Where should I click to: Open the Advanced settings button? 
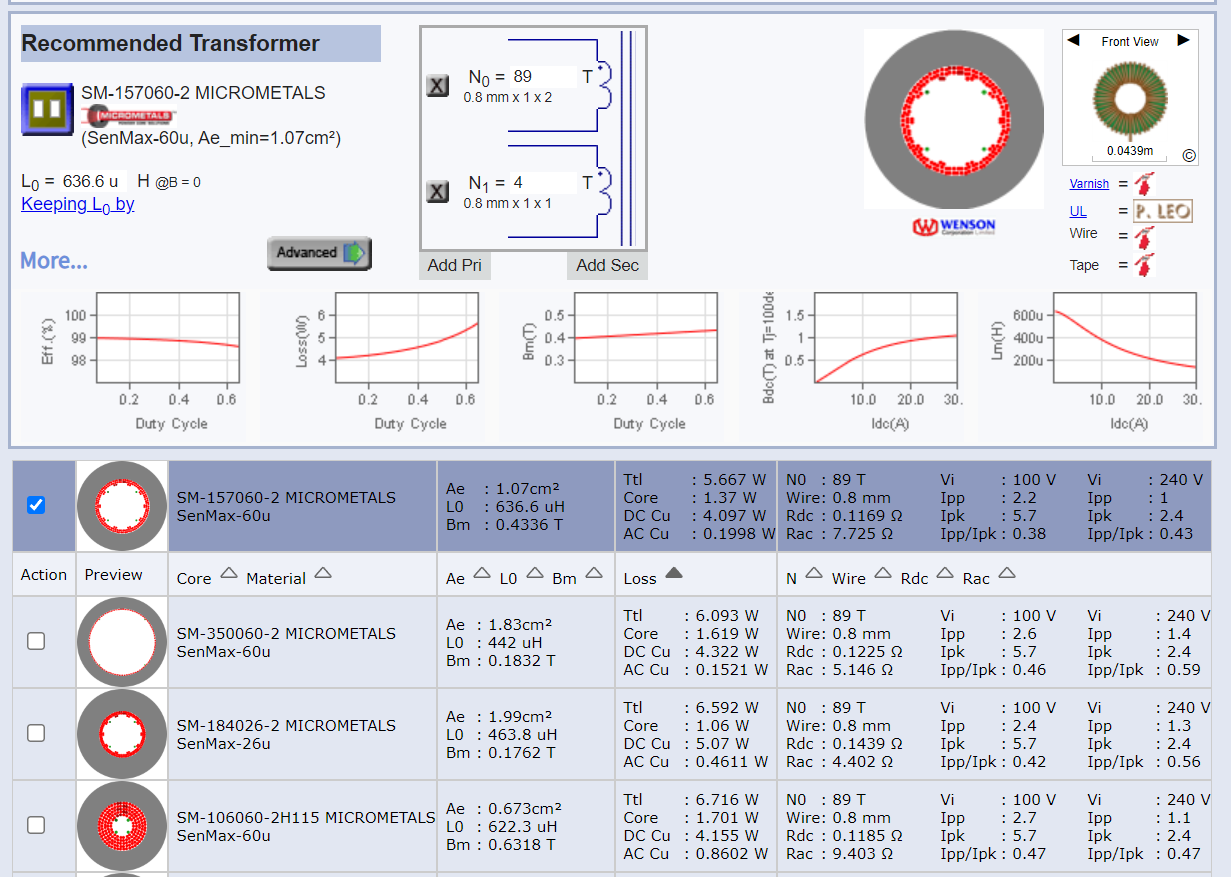(319, 253)
